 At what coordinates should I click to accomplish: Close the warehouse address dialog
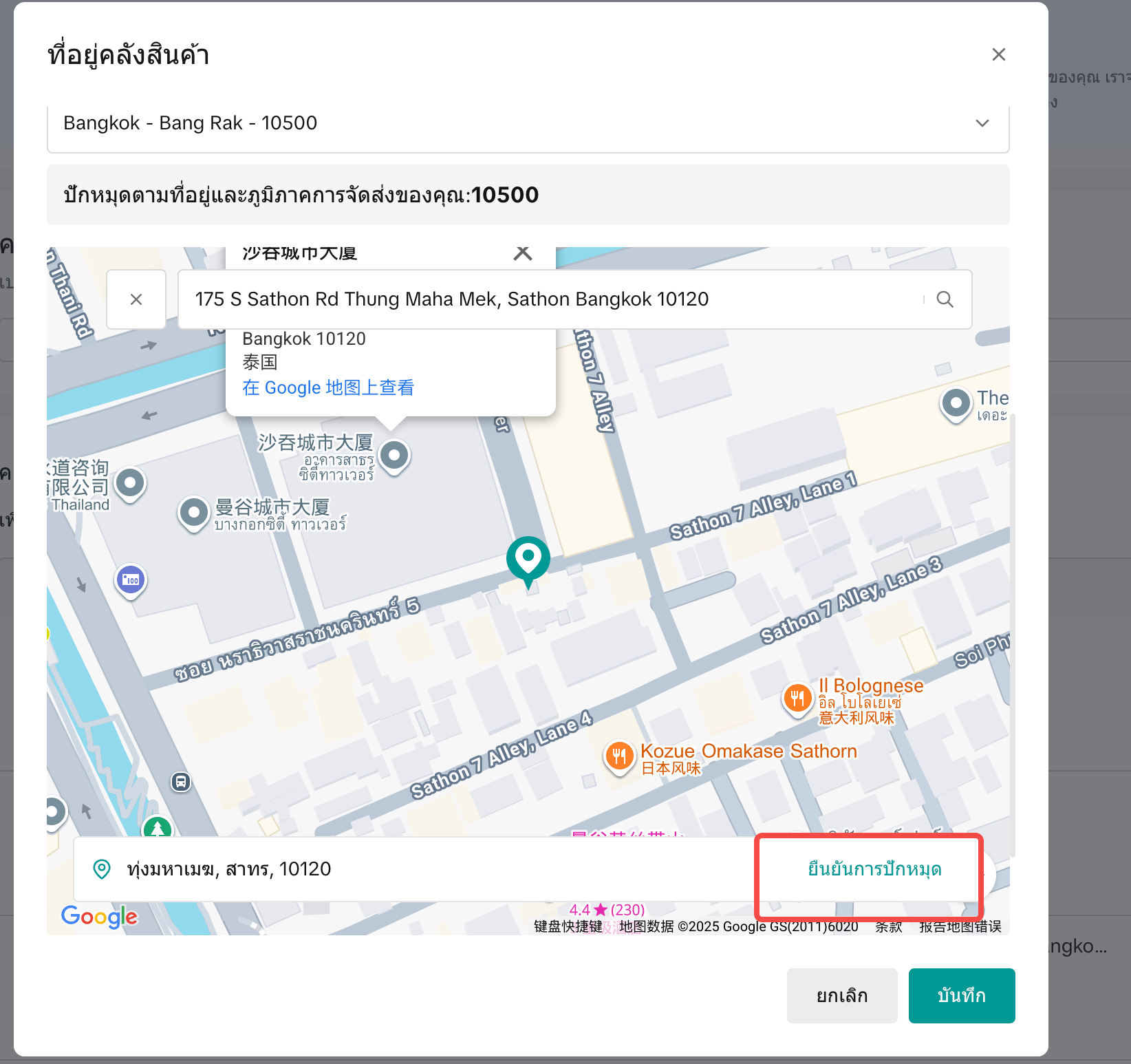(x=998, y=54)
